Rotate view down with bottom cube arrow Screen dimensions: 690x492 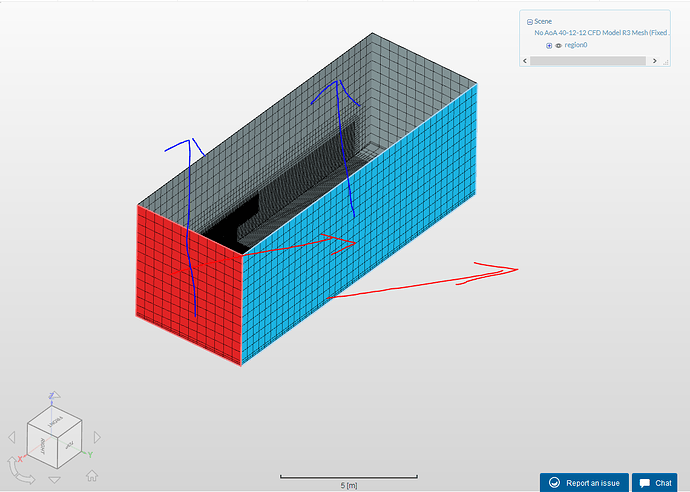(x=55, y=481)
